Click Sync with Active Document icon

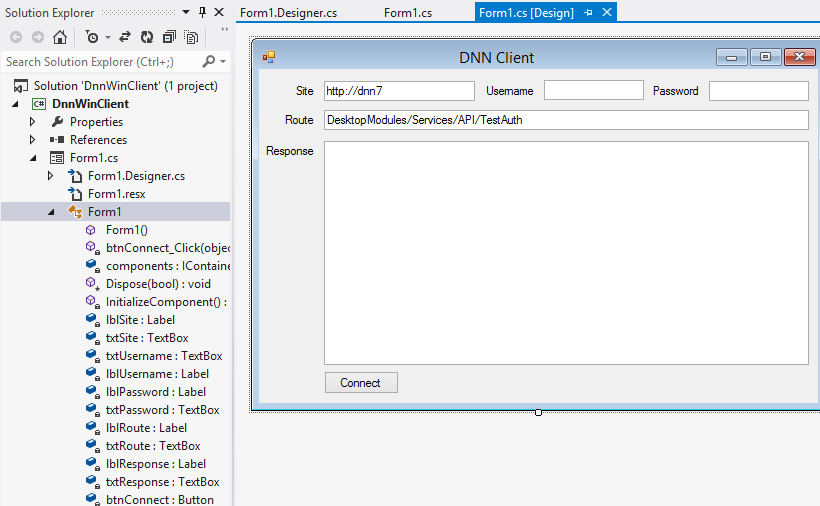tap(124, 37)
